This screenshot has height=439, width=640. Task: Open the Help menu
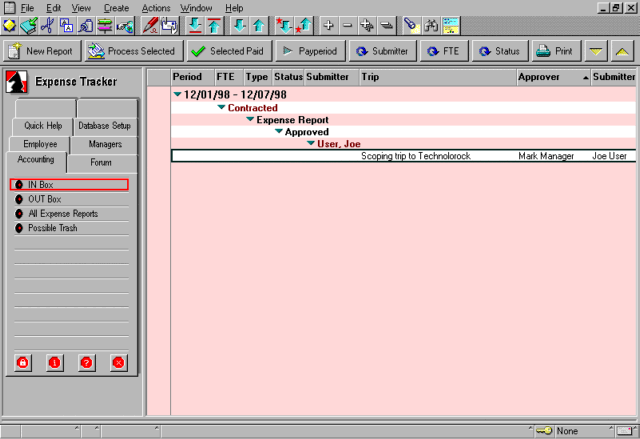coord(234,8)
